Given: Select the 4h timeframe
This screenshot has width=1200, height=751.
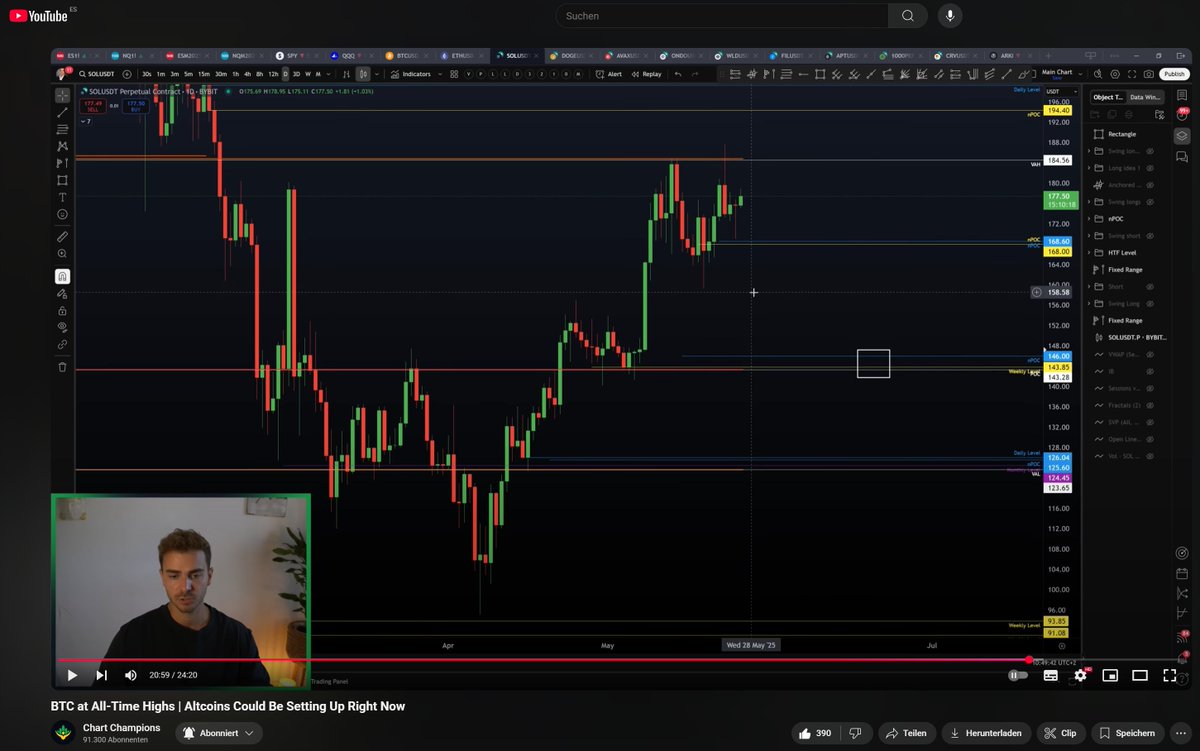Looking at the screenshot, I should [x=247, y=74].
